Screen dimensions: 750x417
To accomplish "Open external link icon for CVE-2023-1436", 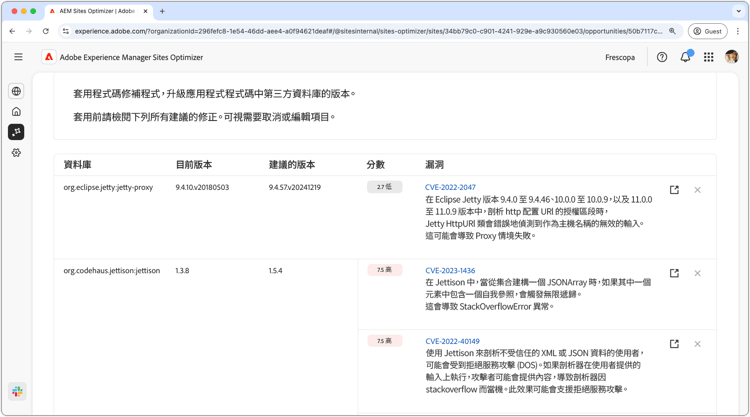I will 674,273.
